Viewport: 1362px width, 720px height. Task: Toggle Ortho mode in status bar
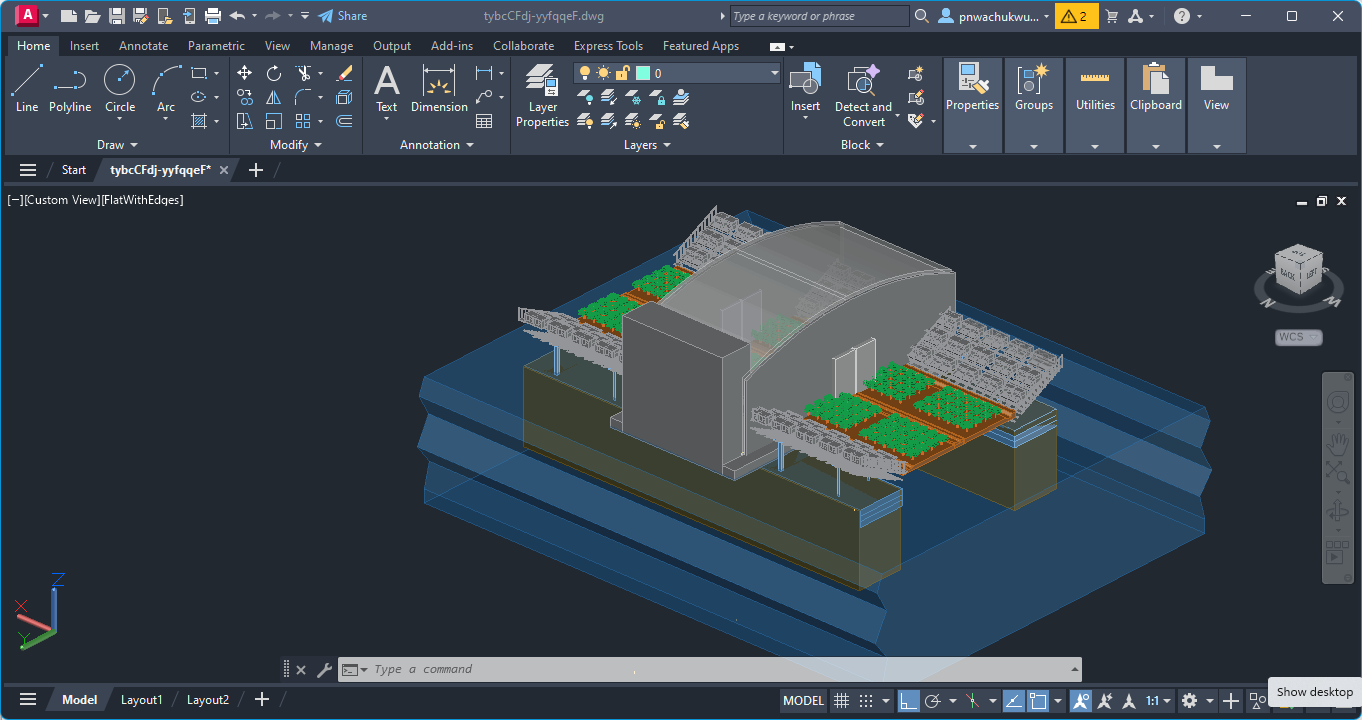(x=908, y=700)
